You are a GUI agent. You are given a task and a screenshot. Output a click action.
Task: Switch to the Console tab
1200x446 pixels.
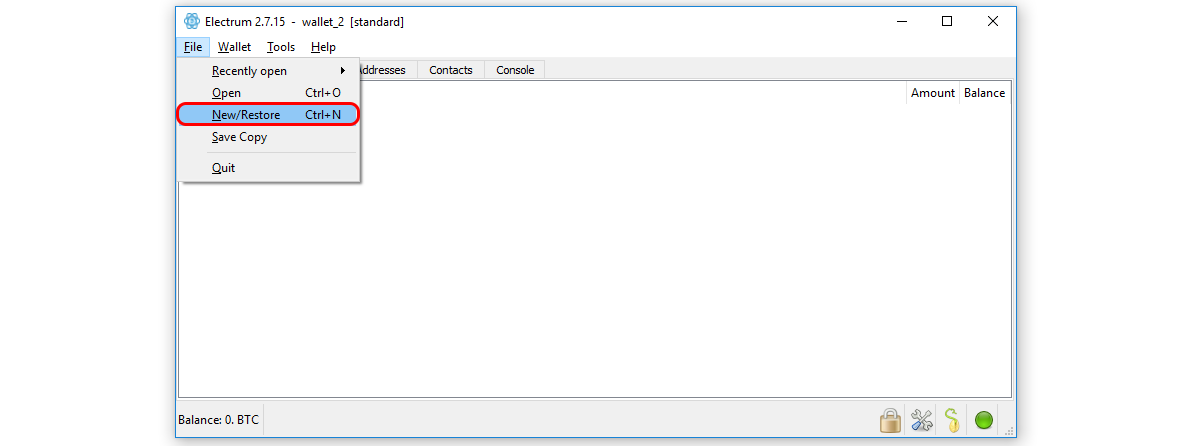[x=515, y=70]
